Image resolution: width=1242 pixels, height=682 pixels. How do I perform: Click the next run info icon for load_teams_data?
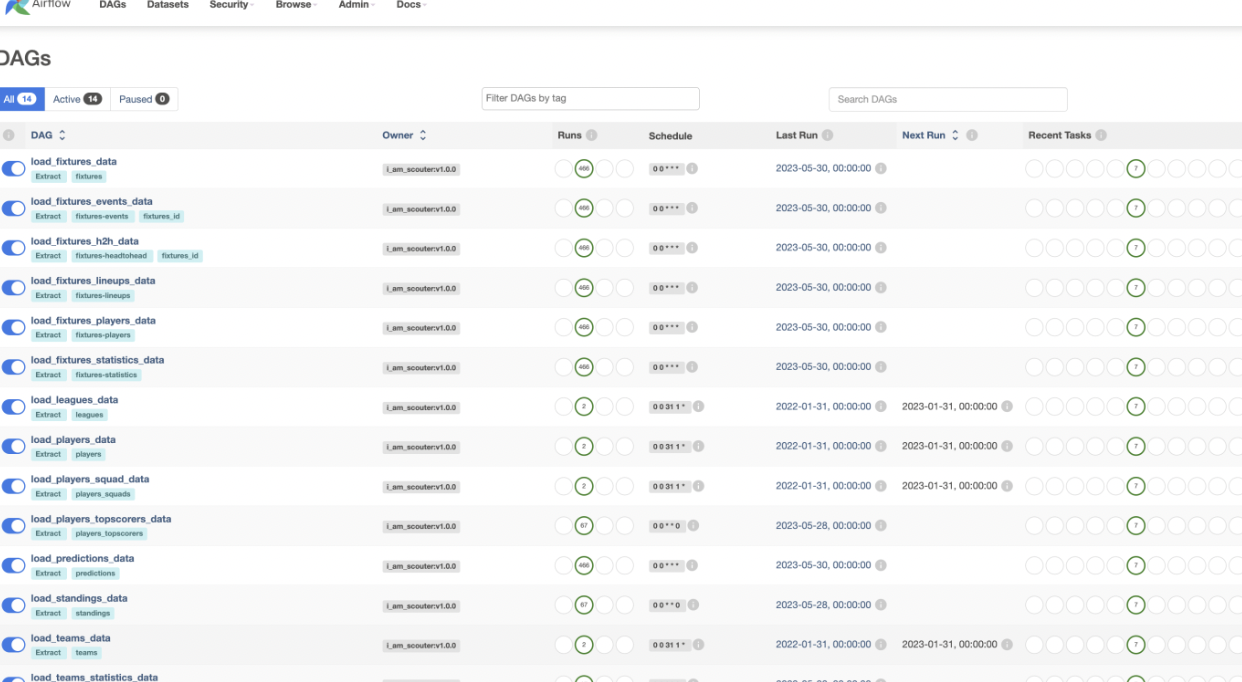point(1007,645)
